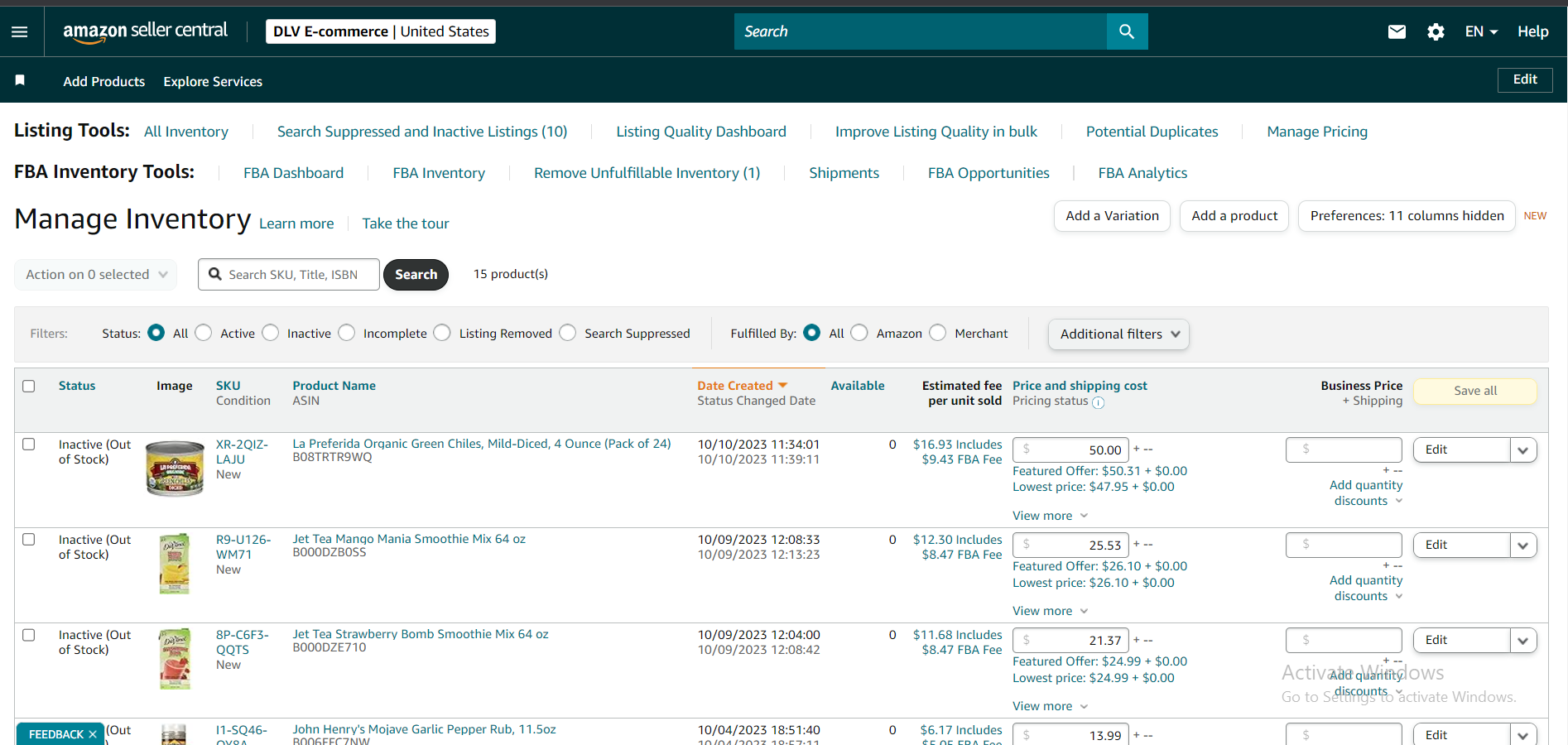This screenshot has height=745, width=1568.
Task: Open FBA Inventory tool
Action: tap(439, 173)
